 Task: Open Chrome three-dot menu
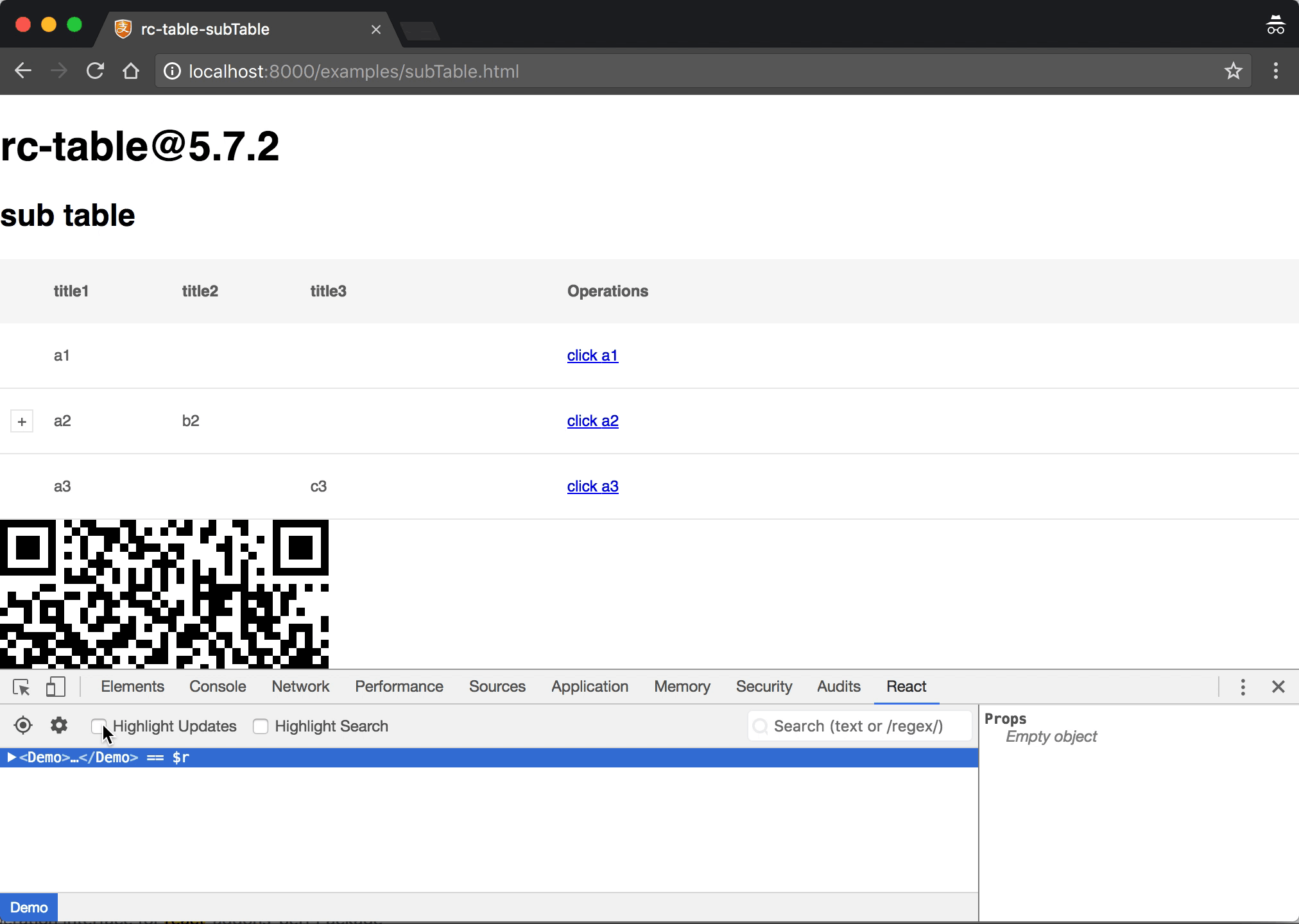click(1275, 71)
